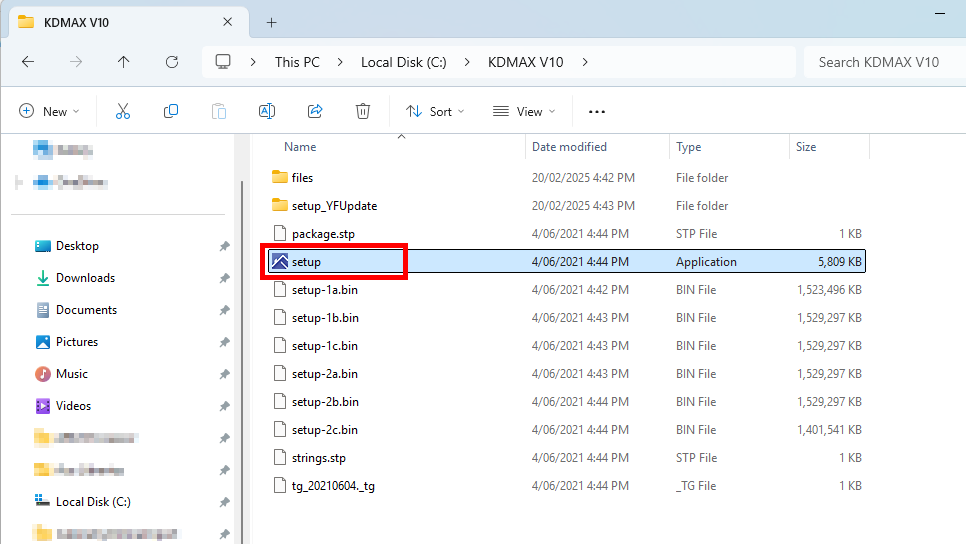The width and height of the screenshot is (966, 544).
Task: Expand chevron after KDMAX V10 in path
Action: [585, 62]
